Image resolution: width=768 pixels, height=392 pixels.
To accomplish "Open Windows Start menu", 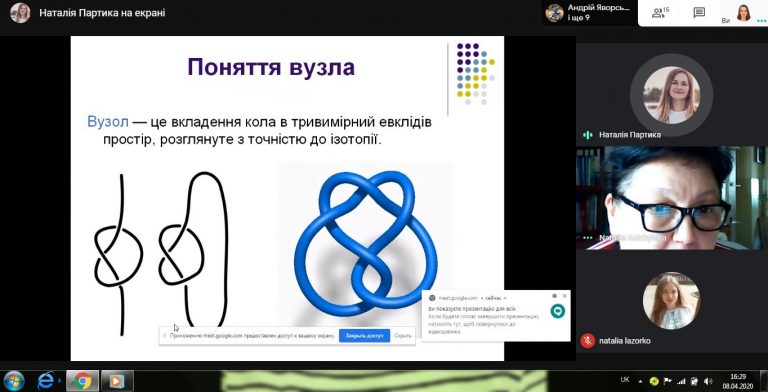I will 14,381.
